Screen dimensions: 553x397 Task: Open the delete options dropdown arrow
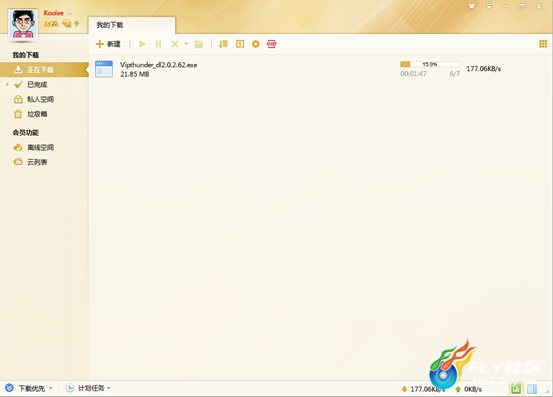pyautogui.click(x=186, y=44)
